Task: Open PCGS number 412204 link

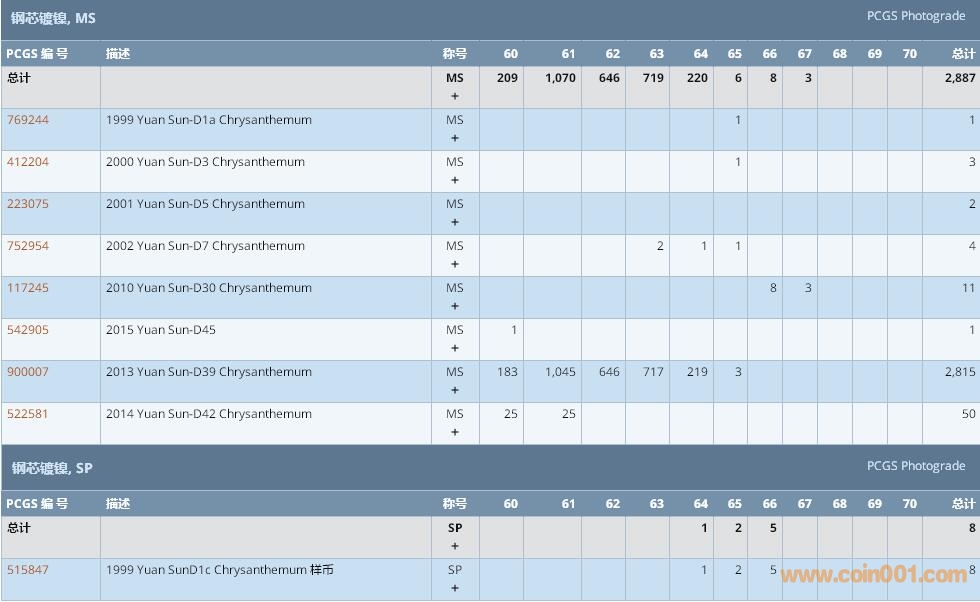Action: pyautogui.click(x=28, y=162)
